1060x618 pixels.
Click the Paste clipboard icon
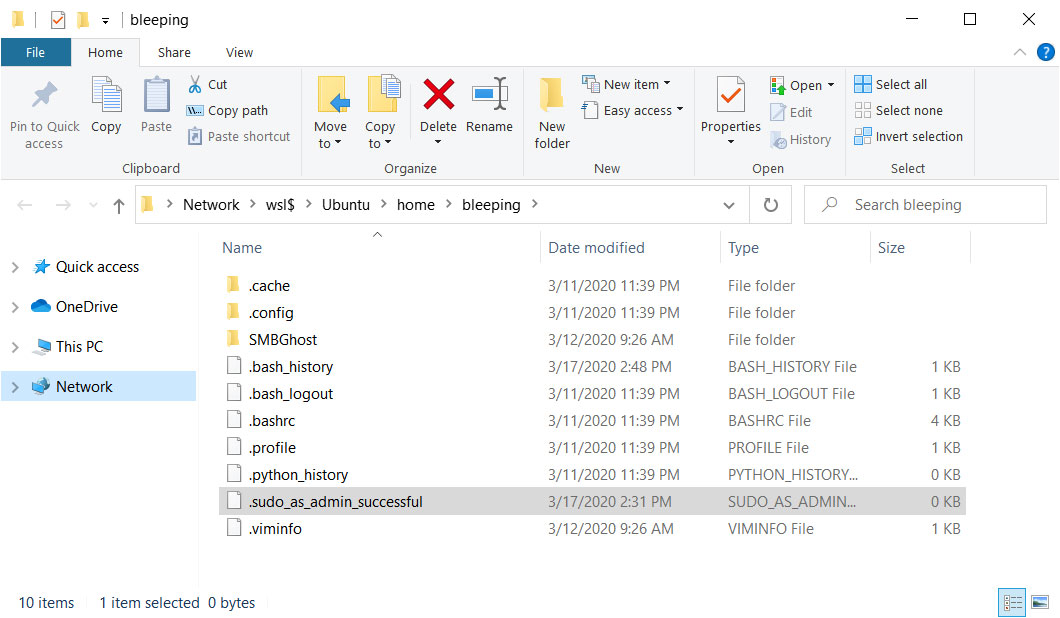[156, 95]
